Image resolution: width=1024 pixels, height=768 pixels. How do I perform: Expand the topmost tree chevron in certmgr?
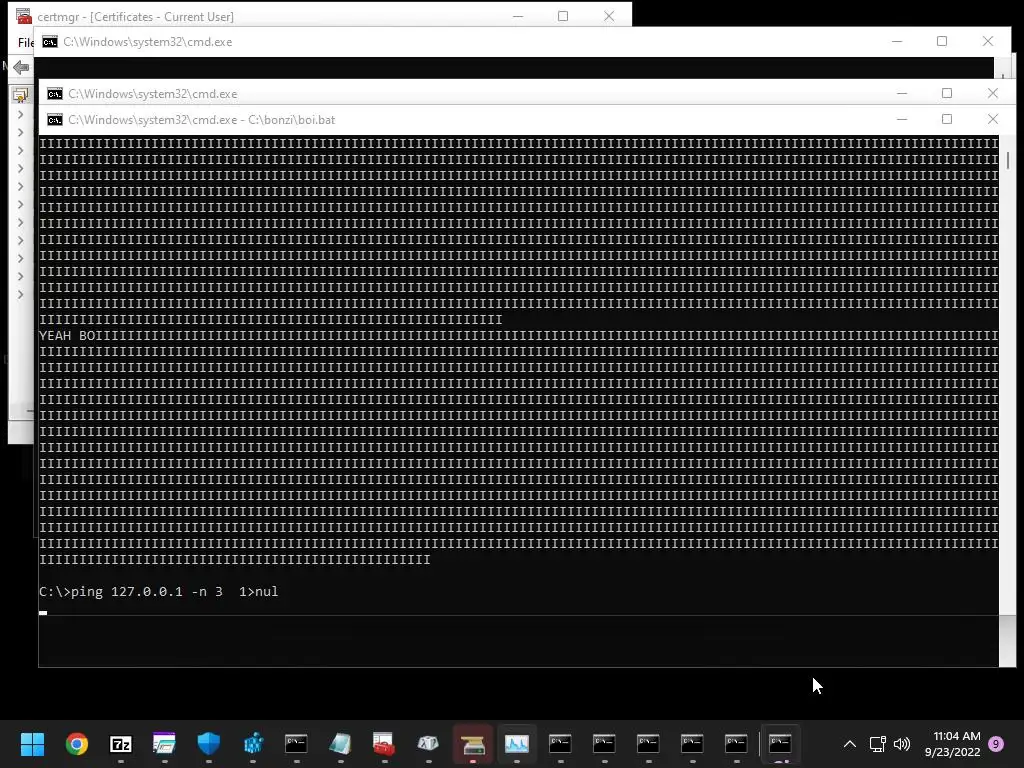click(21, 114)
